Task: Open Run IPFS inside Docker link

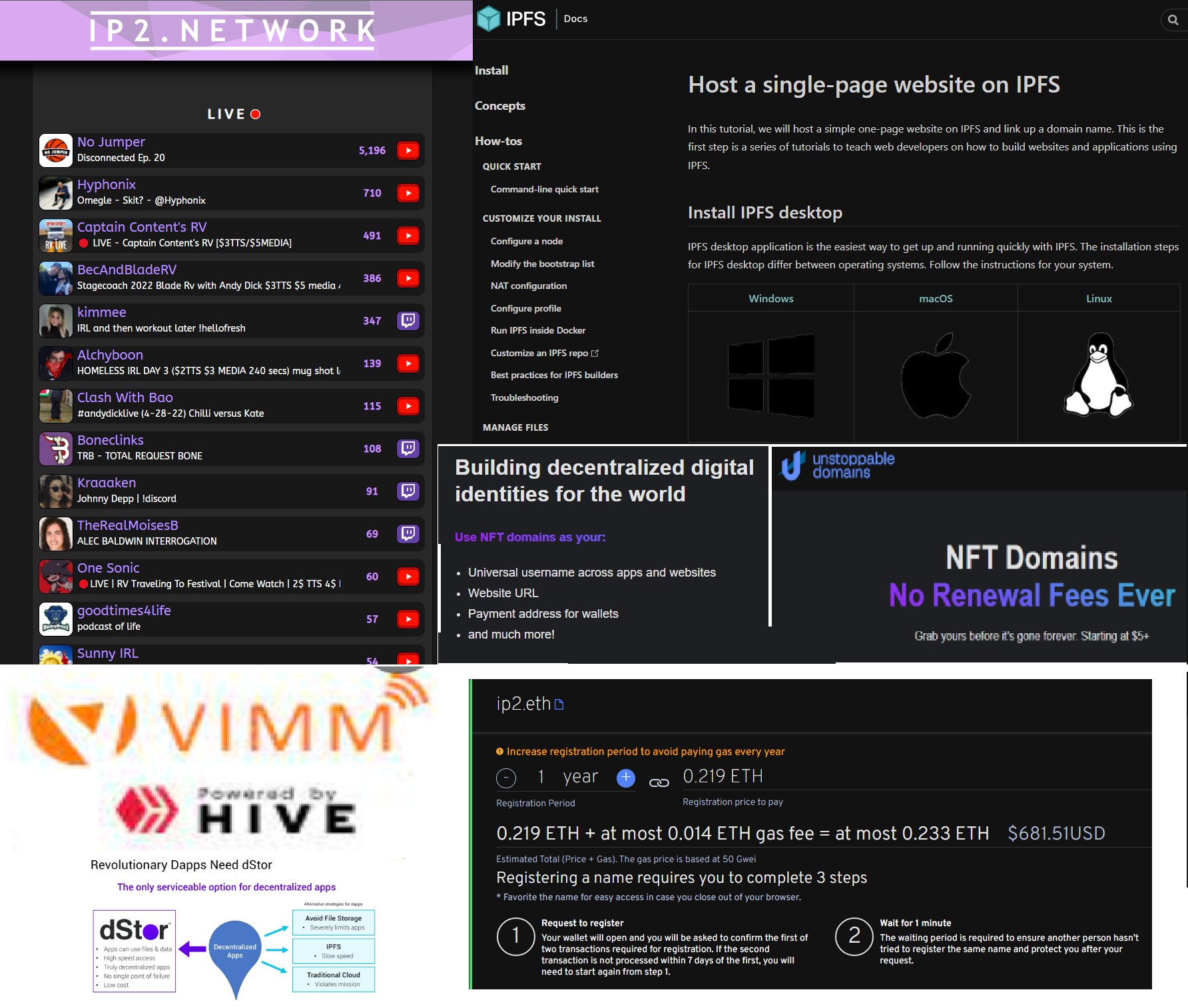Action: [538, 330]
